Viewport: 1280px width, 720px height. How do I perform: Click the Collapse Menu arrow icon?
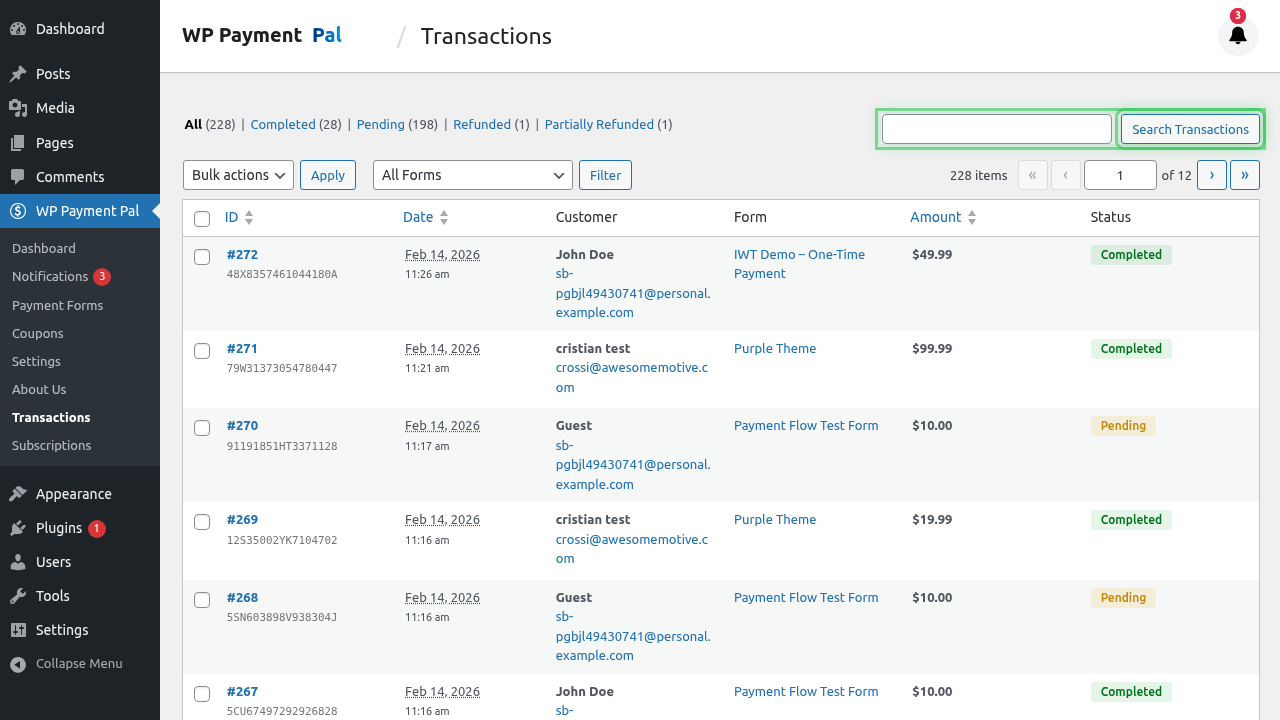(18, 664)
